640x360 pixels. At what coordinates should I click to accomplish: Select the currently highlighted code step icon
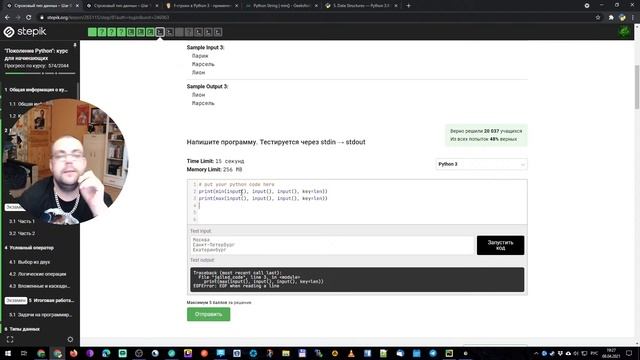pyautogui.click(x=160, y=32)
